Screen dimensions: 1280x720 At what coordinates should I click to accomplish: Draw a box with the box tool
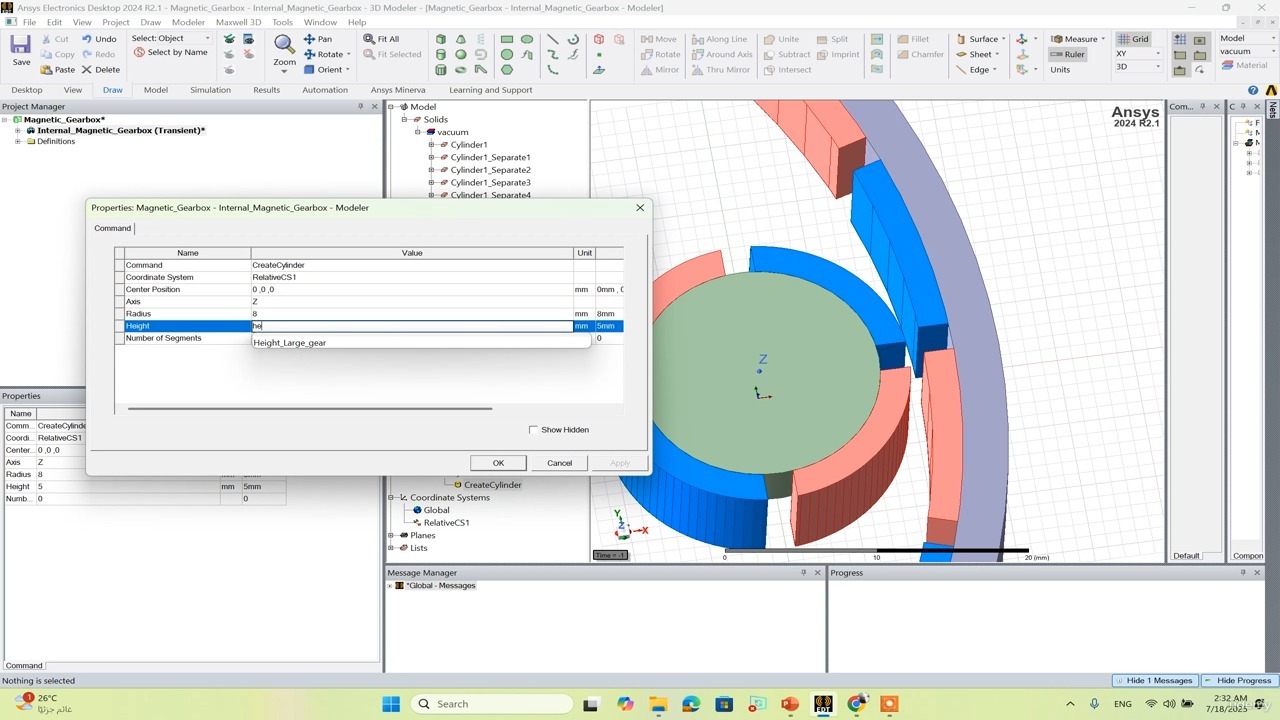pos(441,39)
